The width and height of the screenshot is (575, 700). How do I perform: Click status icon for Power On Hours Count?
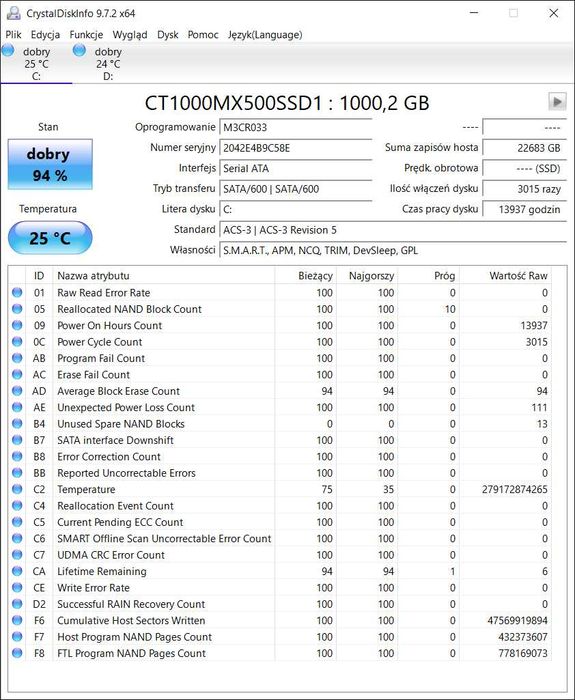coord(17,325)
